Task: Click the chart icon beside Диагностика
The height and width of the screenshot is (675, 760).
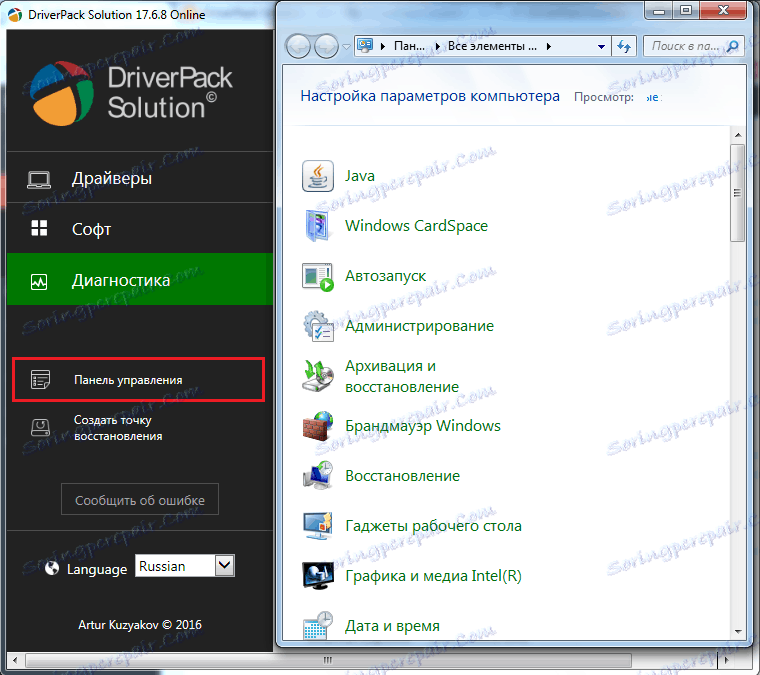Action: 39,281
